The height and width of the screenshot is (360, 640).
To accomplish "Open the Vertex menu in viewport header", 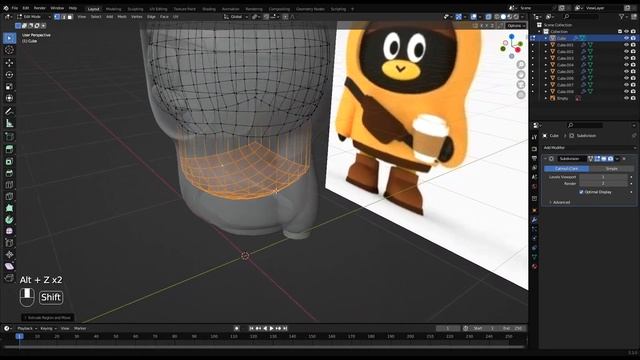I will (x=137, y=17).
